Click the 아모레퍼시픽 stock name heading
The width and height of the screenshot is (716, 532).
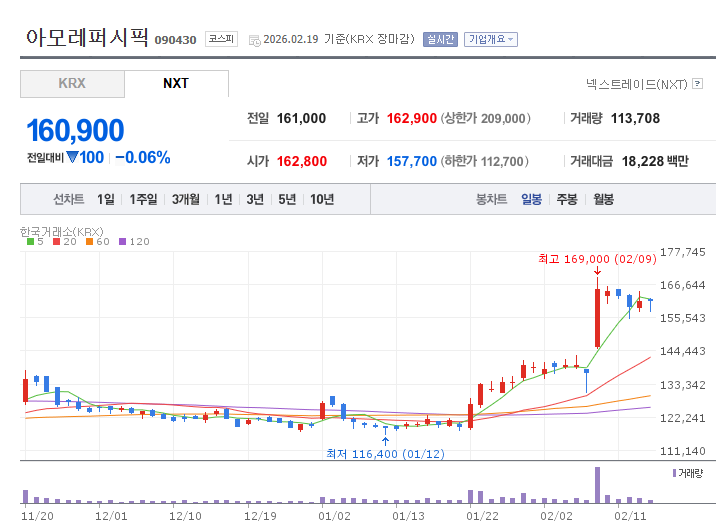point(87,37)
